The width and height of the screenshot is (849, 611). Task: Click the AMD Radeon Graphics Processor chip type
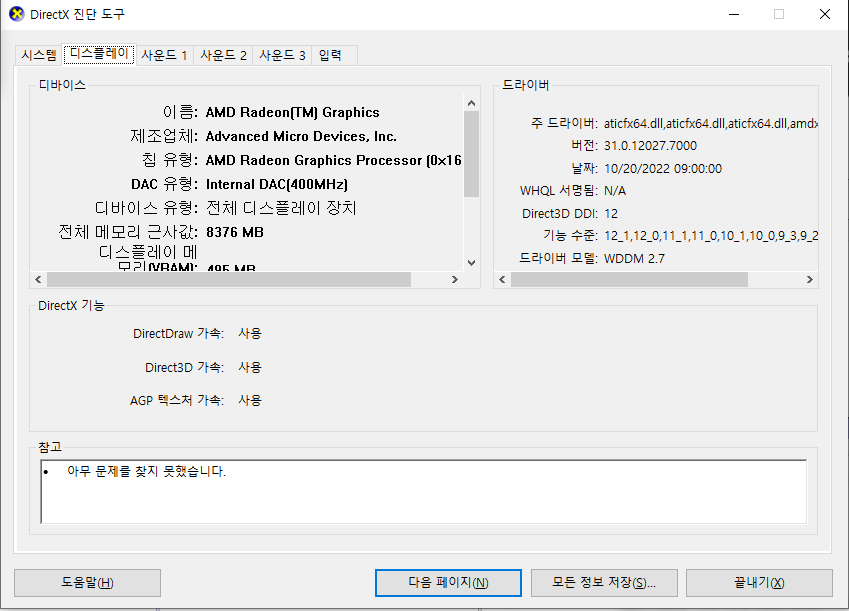334,160
